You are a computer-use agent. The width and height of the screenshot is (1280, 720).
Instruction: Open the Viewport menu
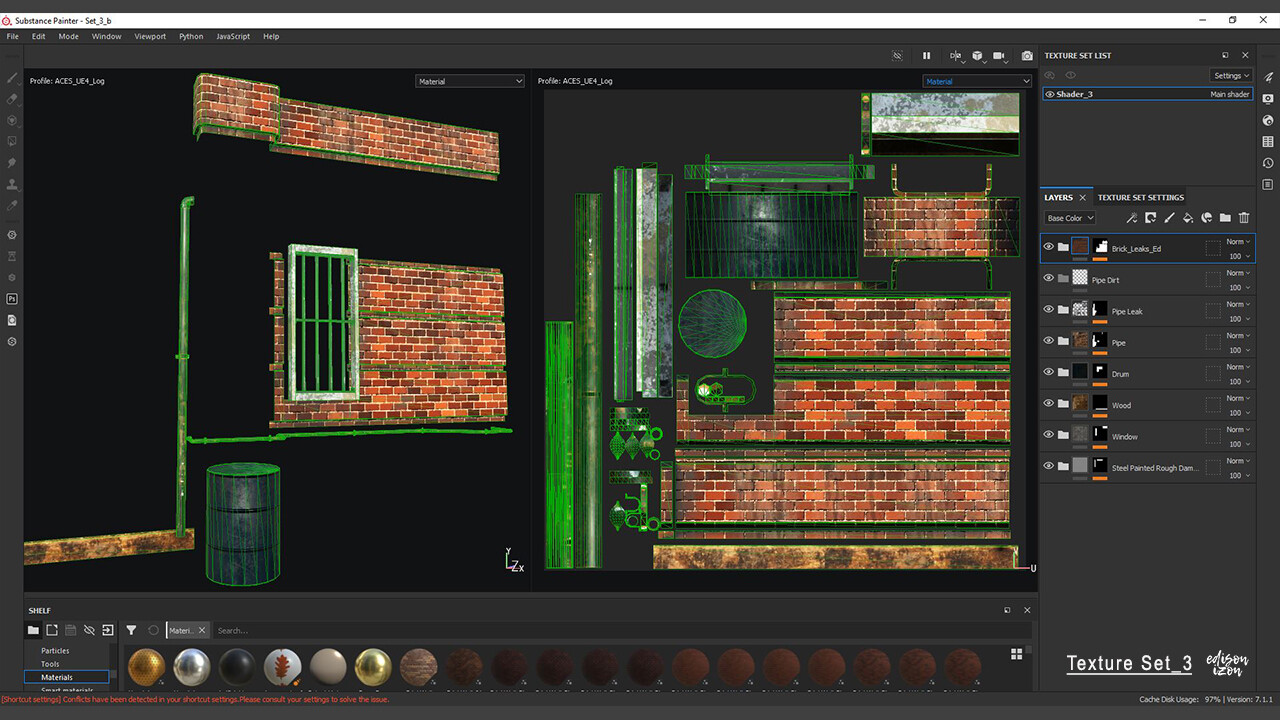[x=150, y=36]
